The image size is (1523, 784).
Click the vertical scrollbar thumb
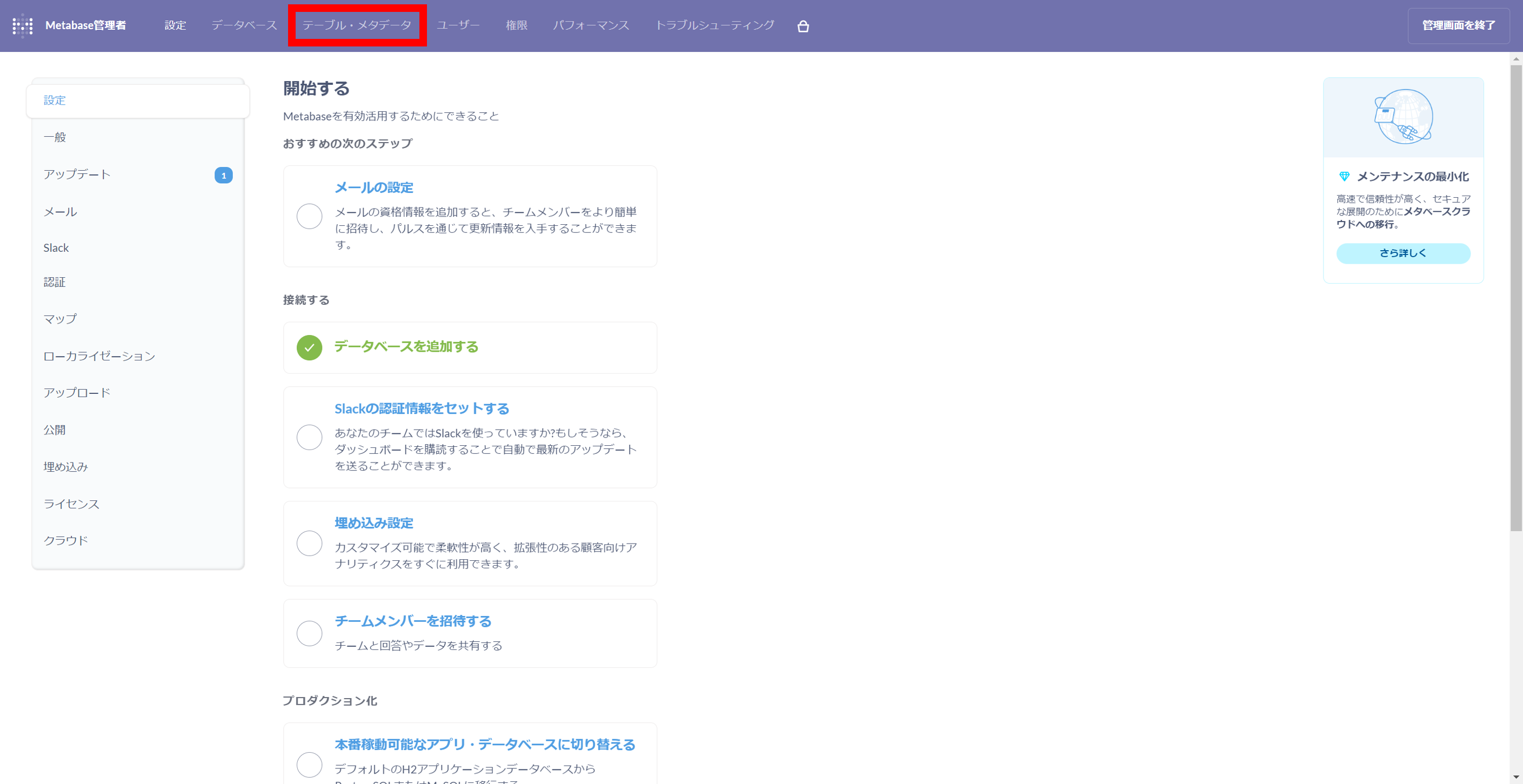pos(1516,297)
